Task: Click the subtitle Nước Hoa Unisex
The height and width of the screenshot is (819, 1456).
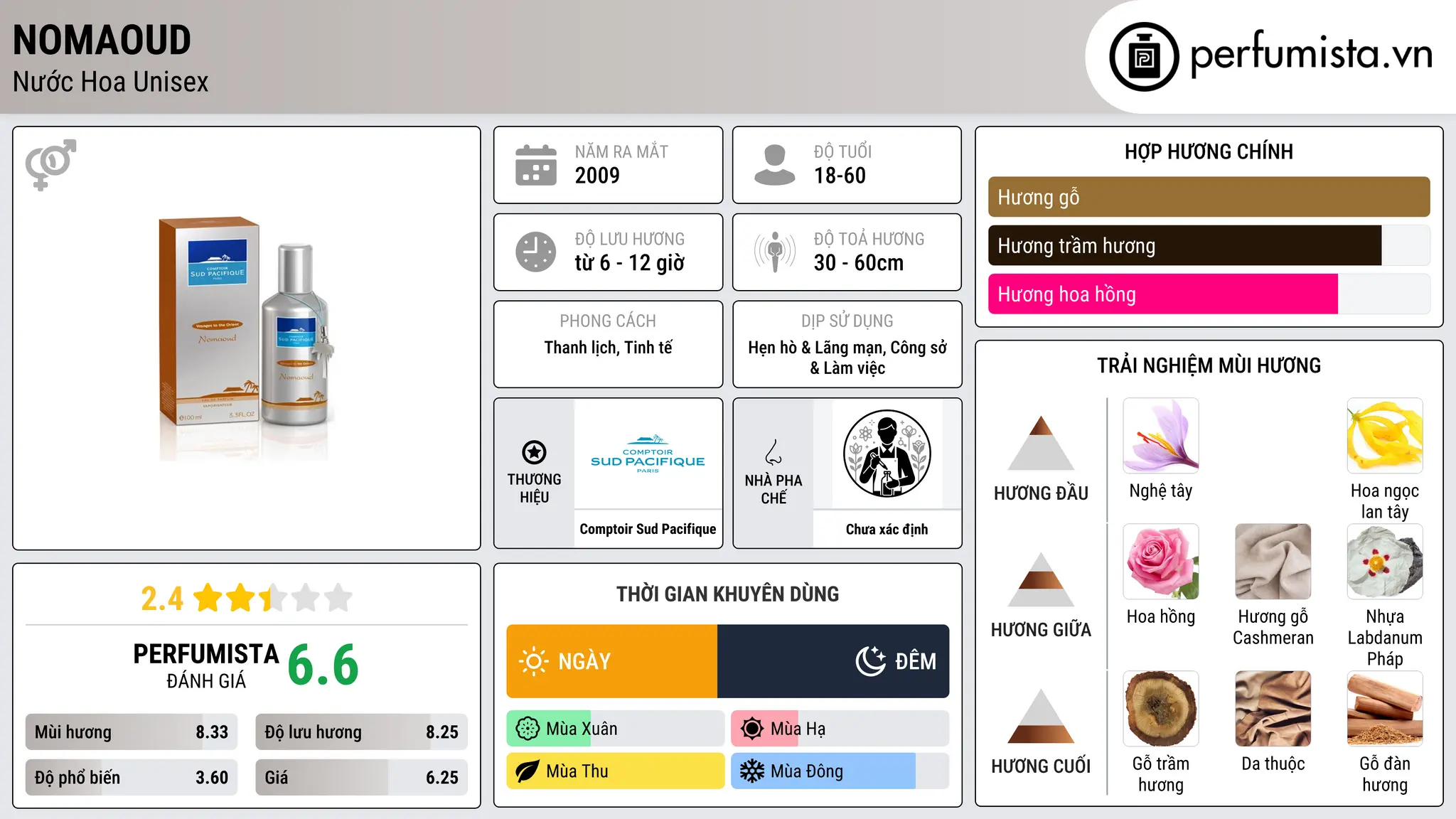Action: click(x=111, y=82)
